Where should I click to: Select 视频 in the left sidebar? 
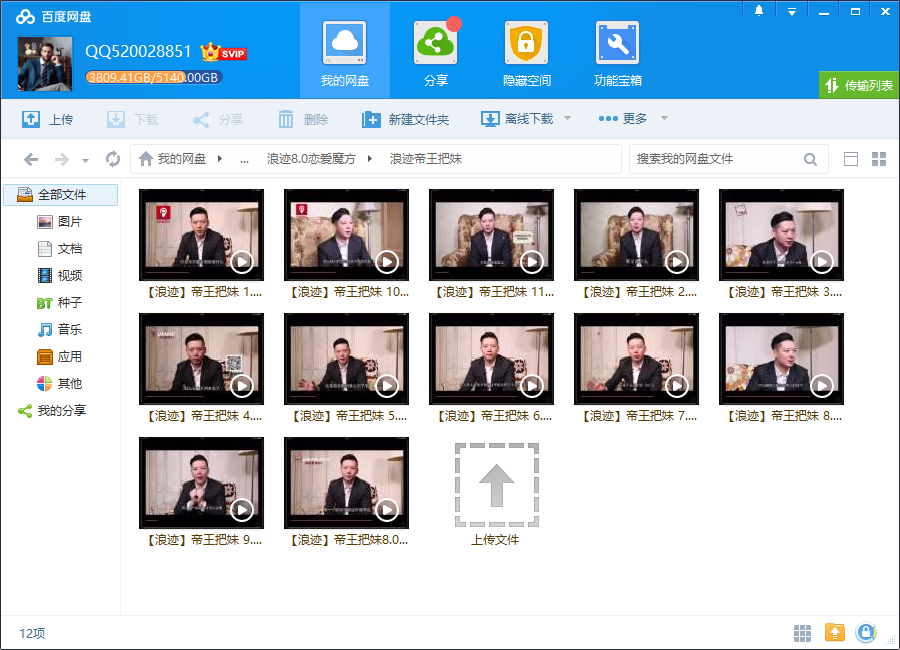click(x=69, y=275)
